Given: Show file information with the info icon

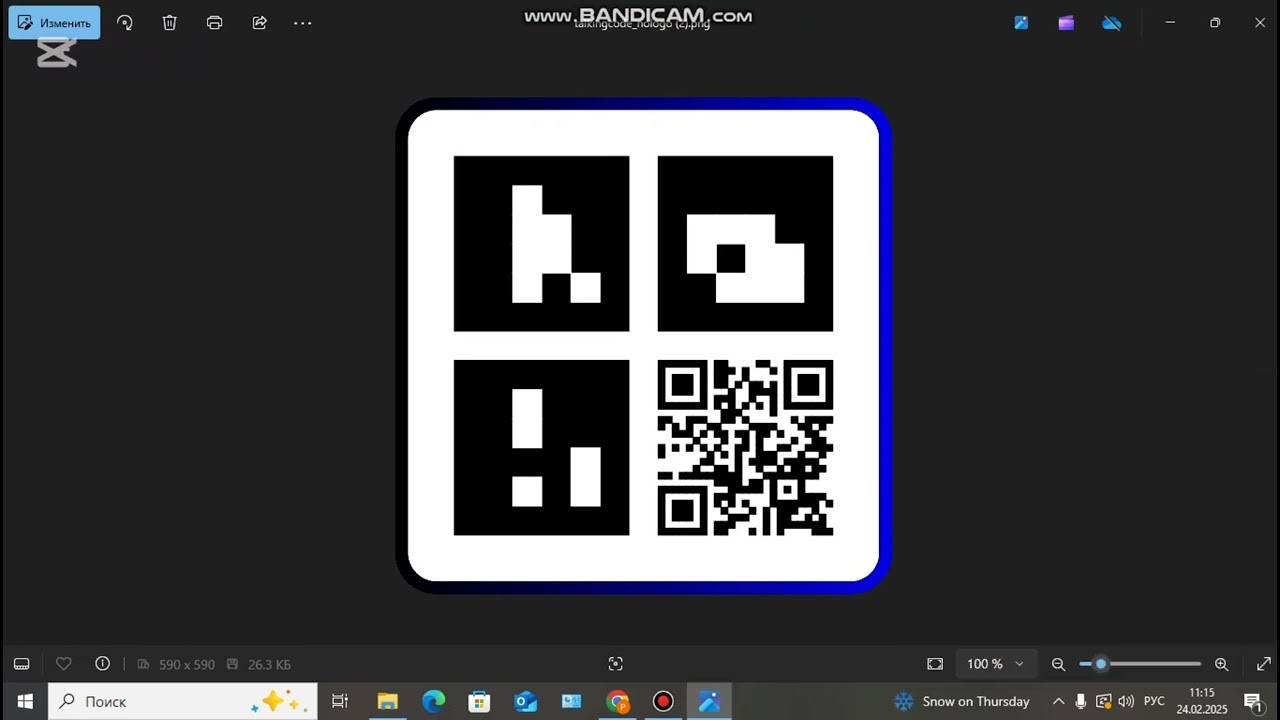Looking at the screenshot, I should pyautogui.click(x=102, y=664).
